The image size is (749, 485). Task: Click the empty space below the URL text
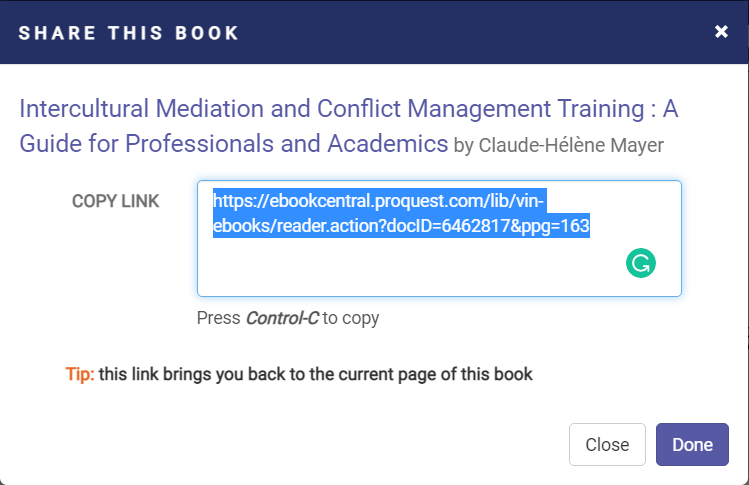[400, 270]
